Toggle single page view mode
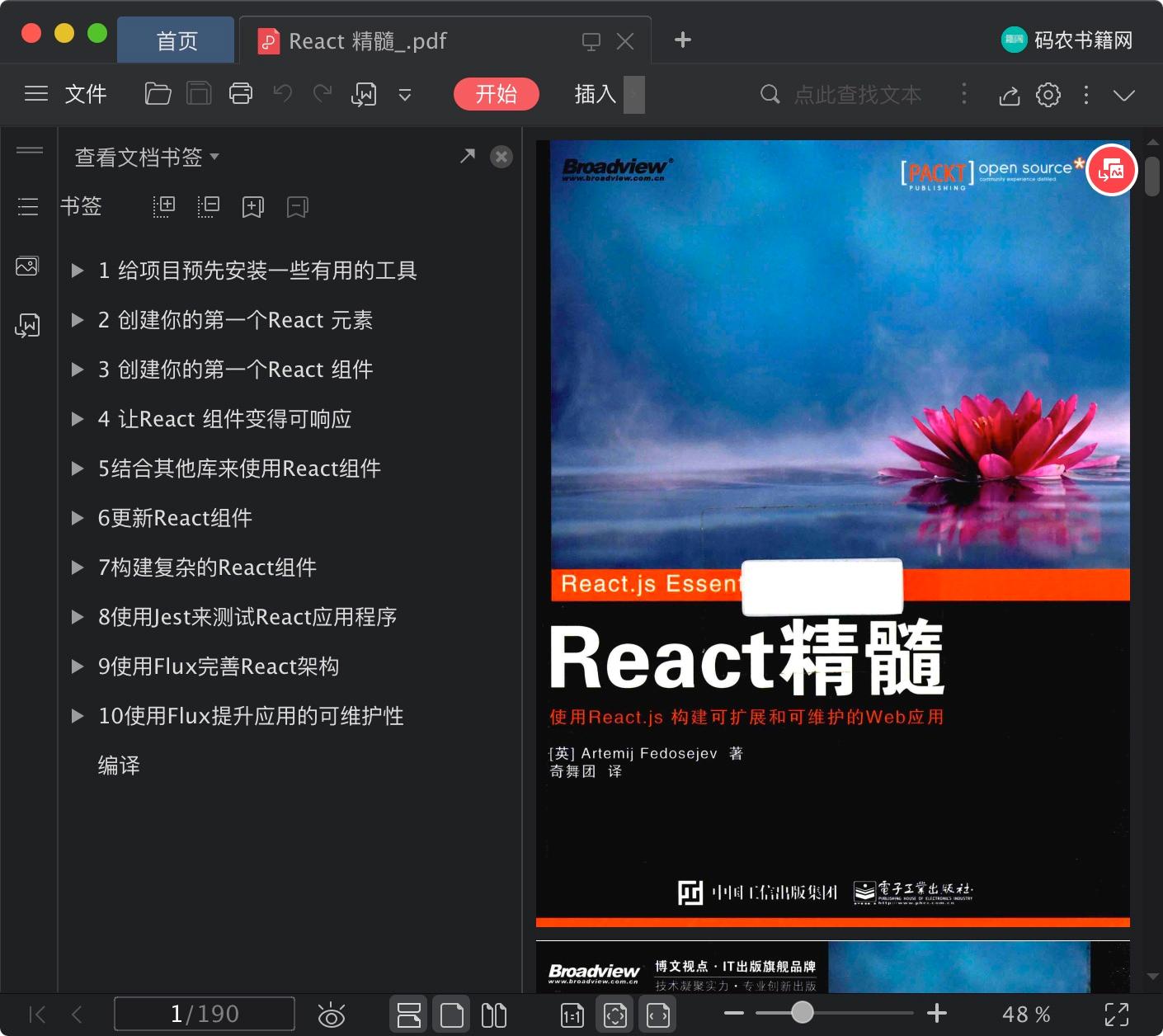Viewport: 1163px width, 1036px height. pos(451,1015)
